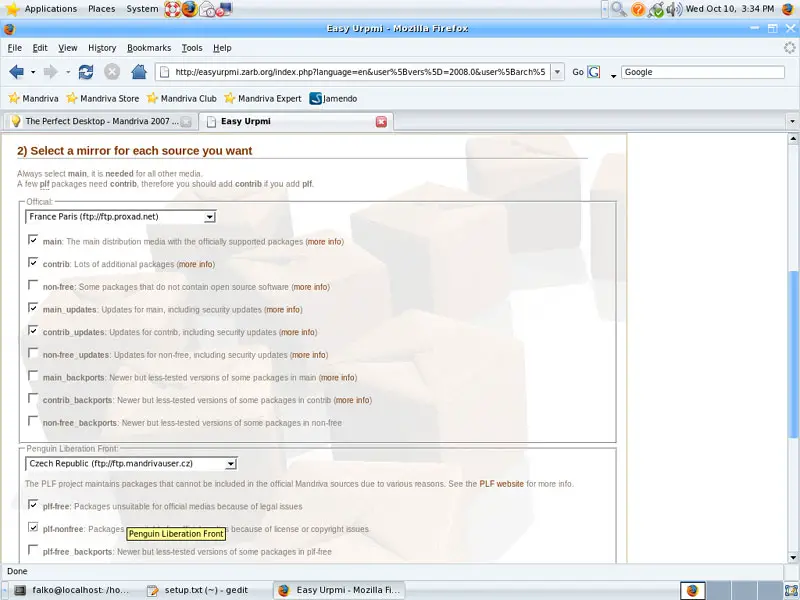Click in the Google search field
The image size is (800, 600).
tap(703, 72)
